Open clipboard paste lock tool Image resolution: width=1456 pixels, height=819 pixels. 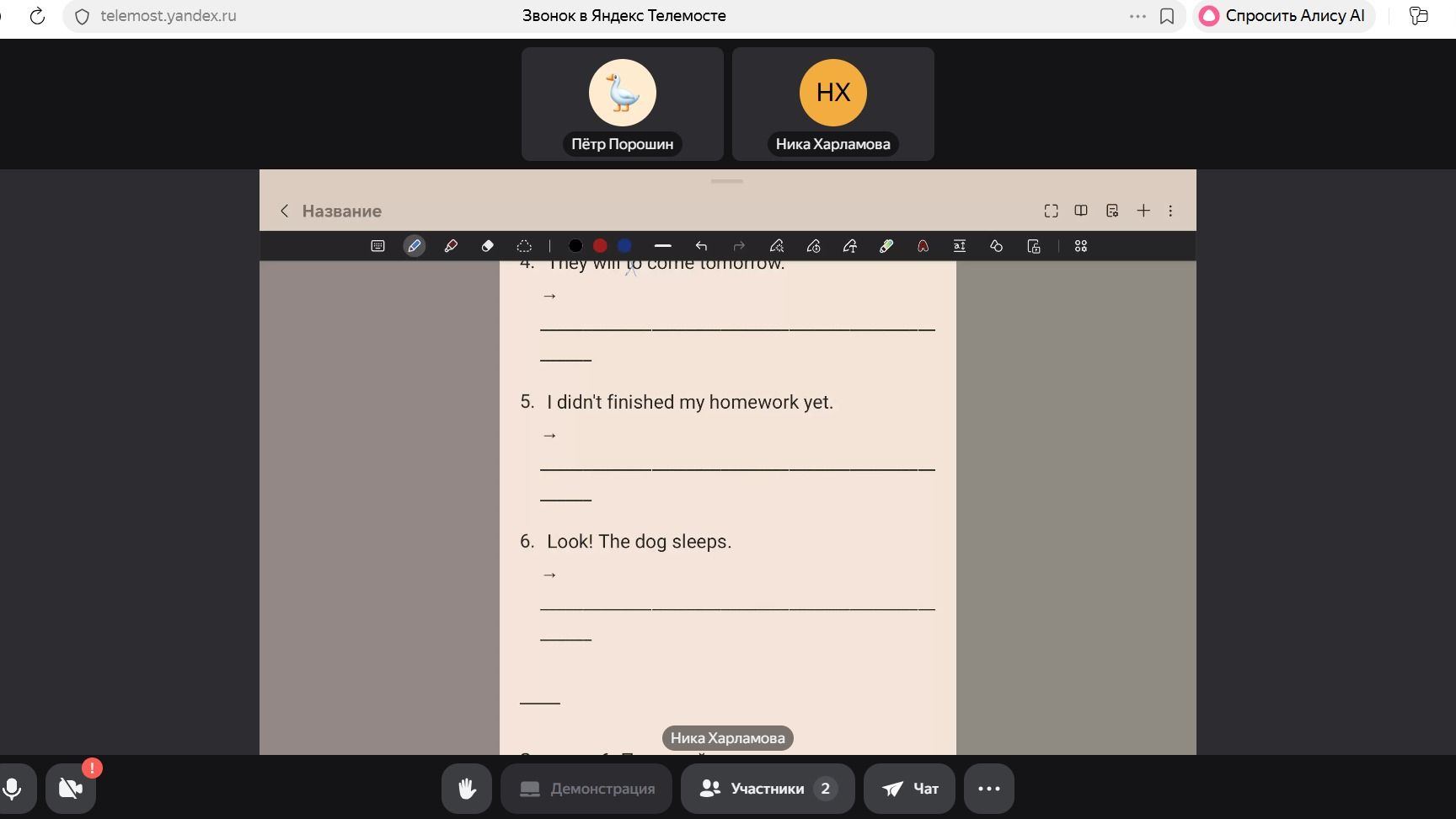(x=1034, y=246)
